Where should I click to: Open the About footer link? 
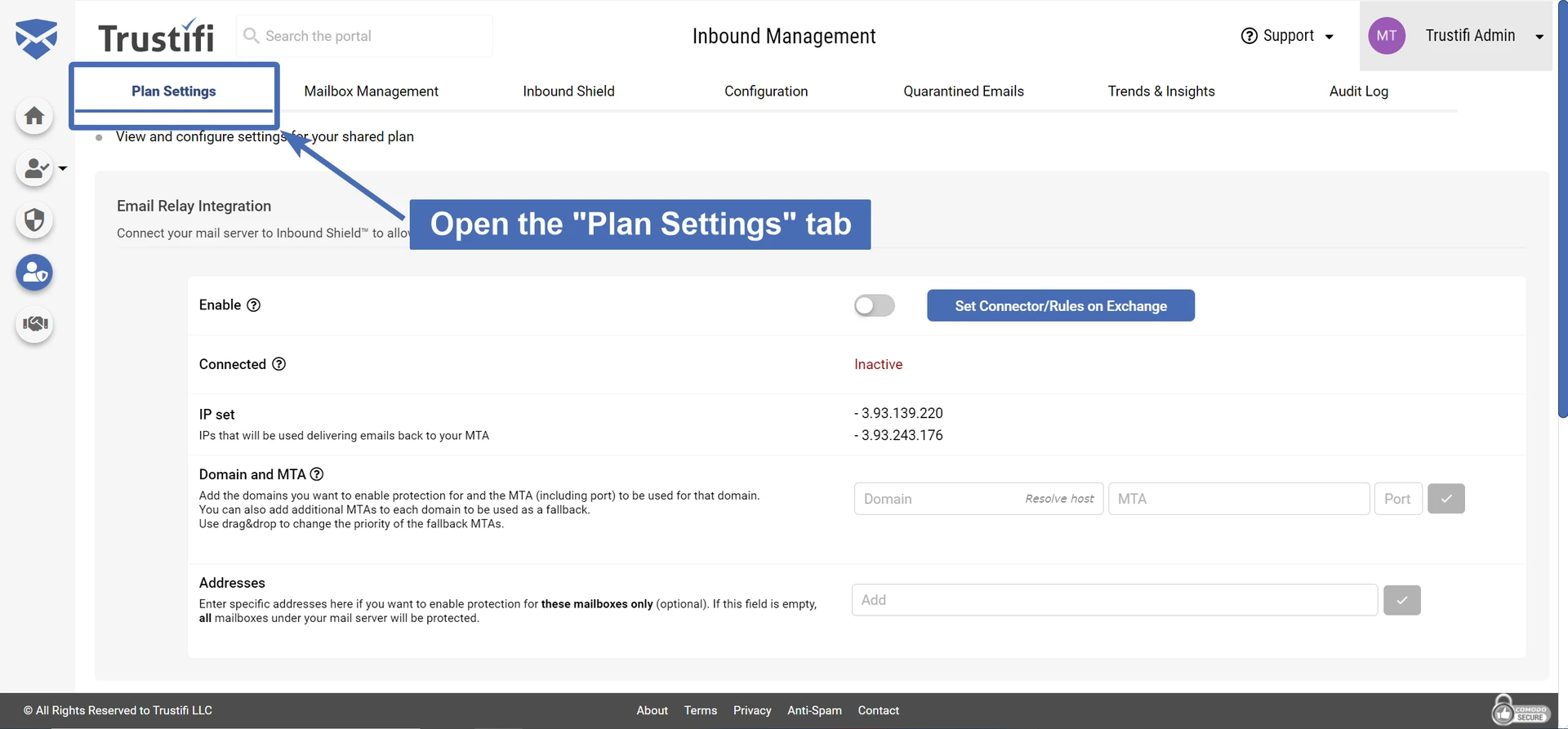click(653, 710)
